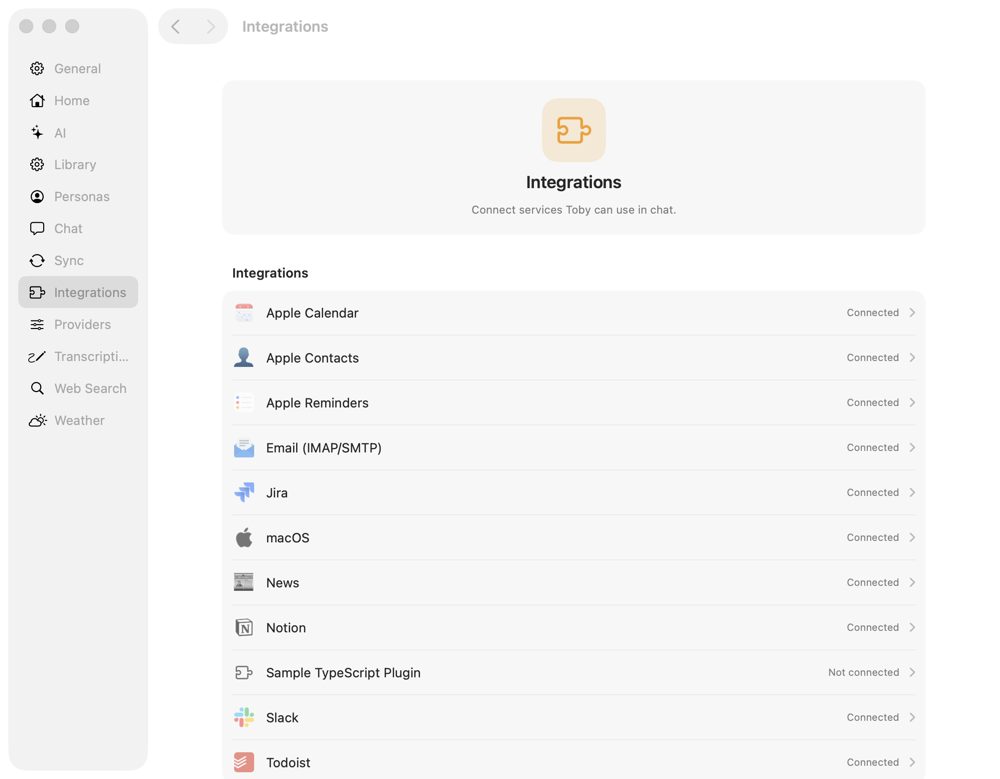The width and height of the screenshot is (1000, 779).
Task: Expand Apple Calendar row chevron
Action: click(912, 313)
